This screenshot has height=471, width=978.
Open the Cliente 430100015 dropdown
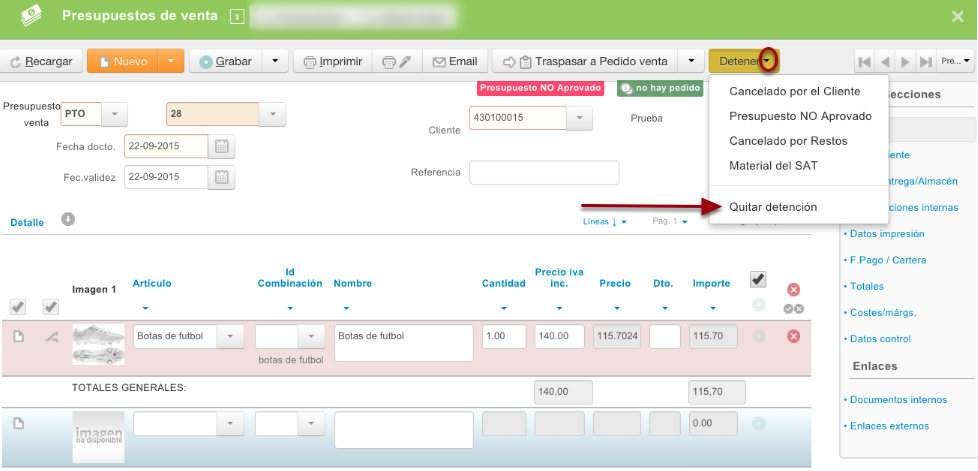[x=579, y=118]
